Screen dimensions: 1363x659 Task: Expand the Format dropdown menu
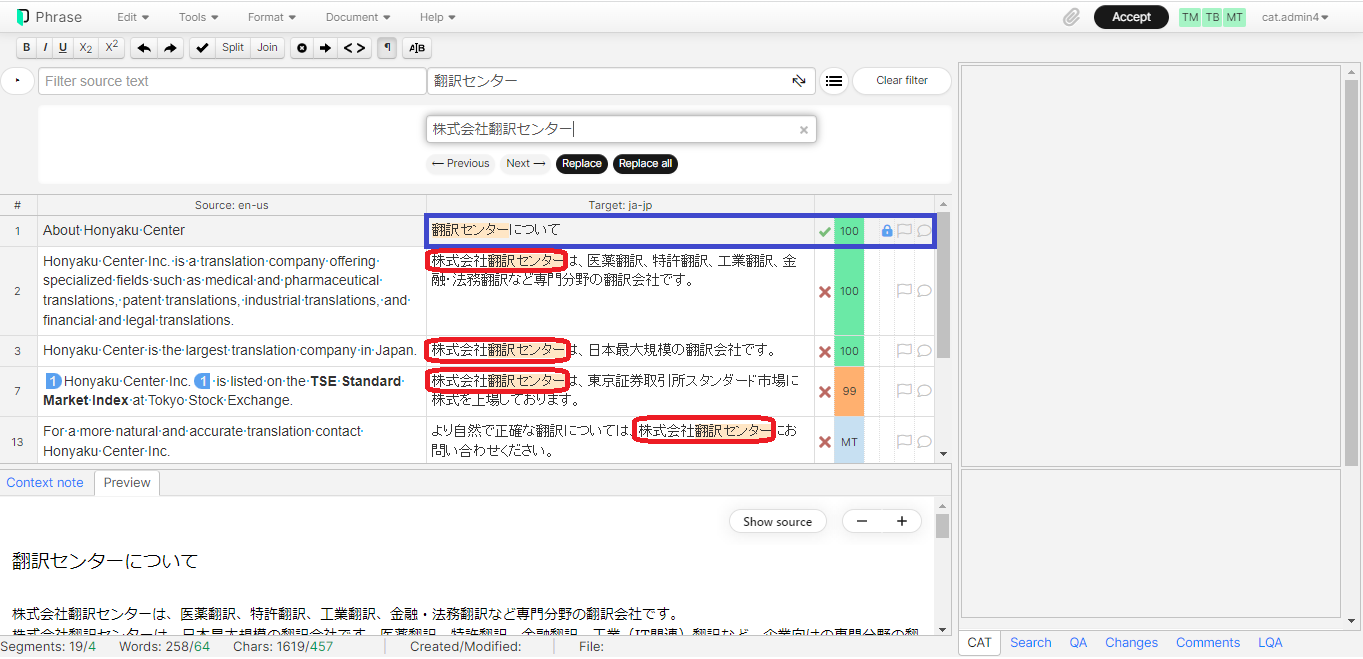point(271,17)
